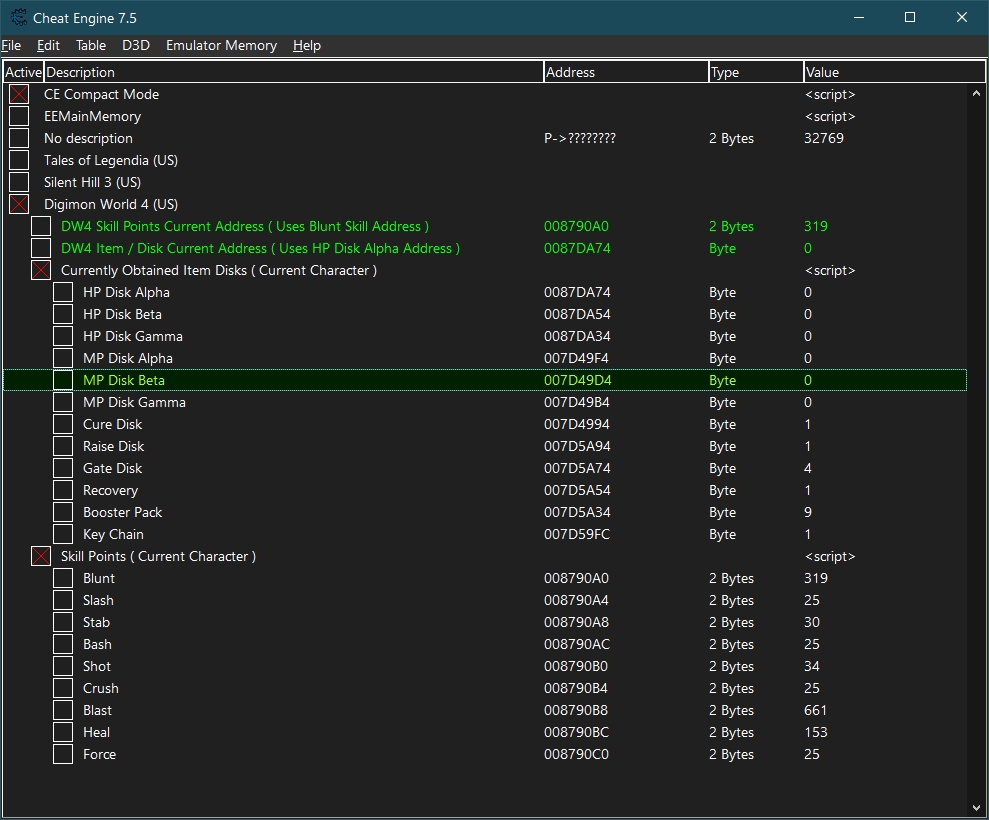Maximize the Cheat Engine window
Viewport: 989px width, 820px height.
pyautogui.click(x=910, y=18)
